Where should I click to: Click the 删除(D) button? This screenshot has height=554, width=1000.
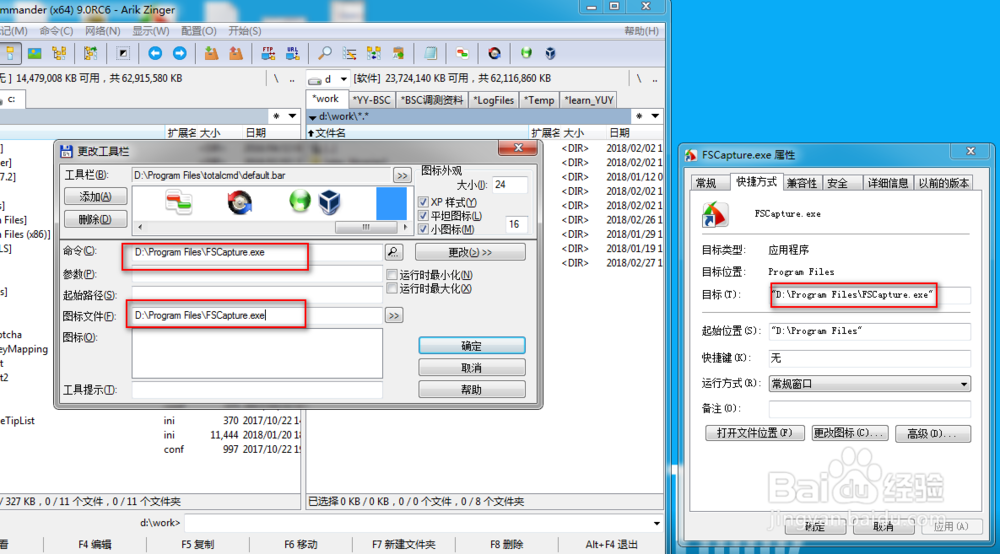[95, 219]
